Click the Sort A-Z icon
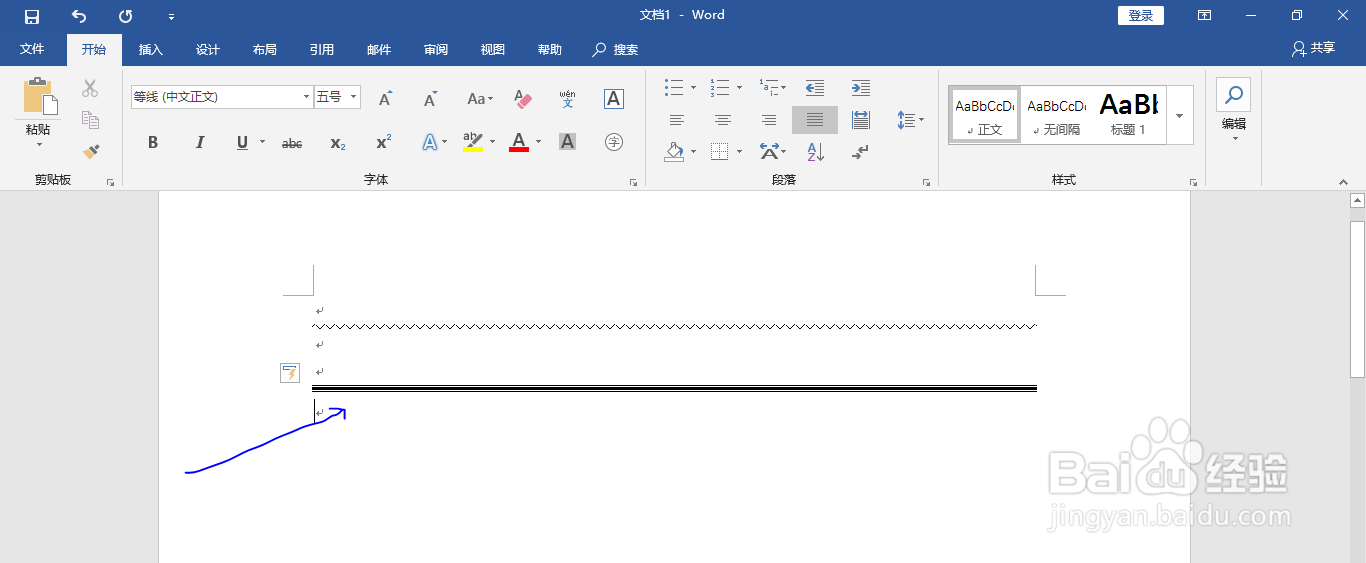Screen dimensions: 1366x563 tap(815, 152)
